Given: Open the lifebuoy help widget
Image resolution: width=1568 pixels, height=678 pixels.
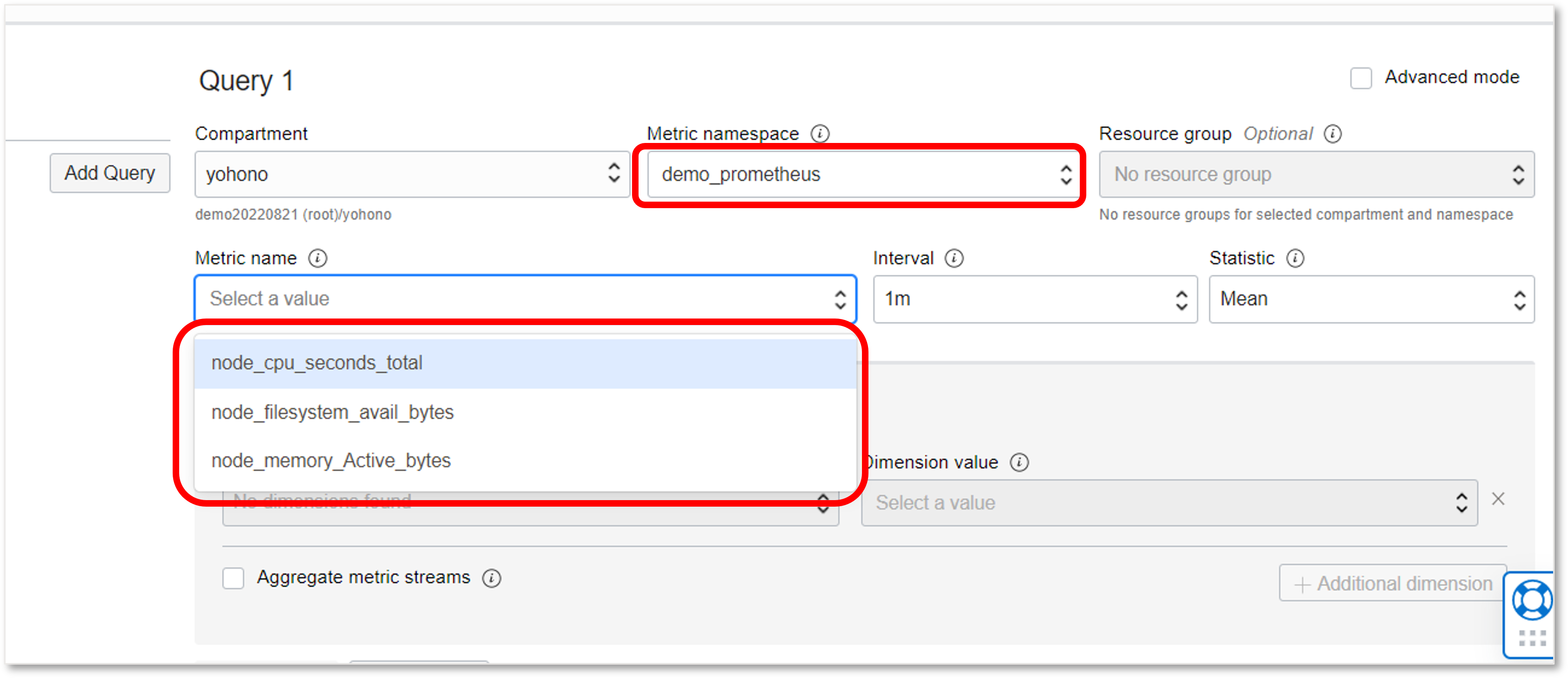Looking at the screenshot, I should 1532,600.
